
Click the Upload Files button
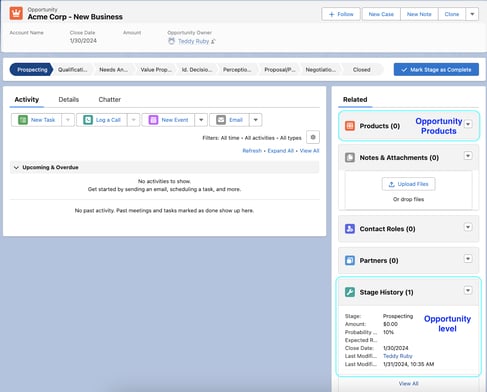[408, 184]
